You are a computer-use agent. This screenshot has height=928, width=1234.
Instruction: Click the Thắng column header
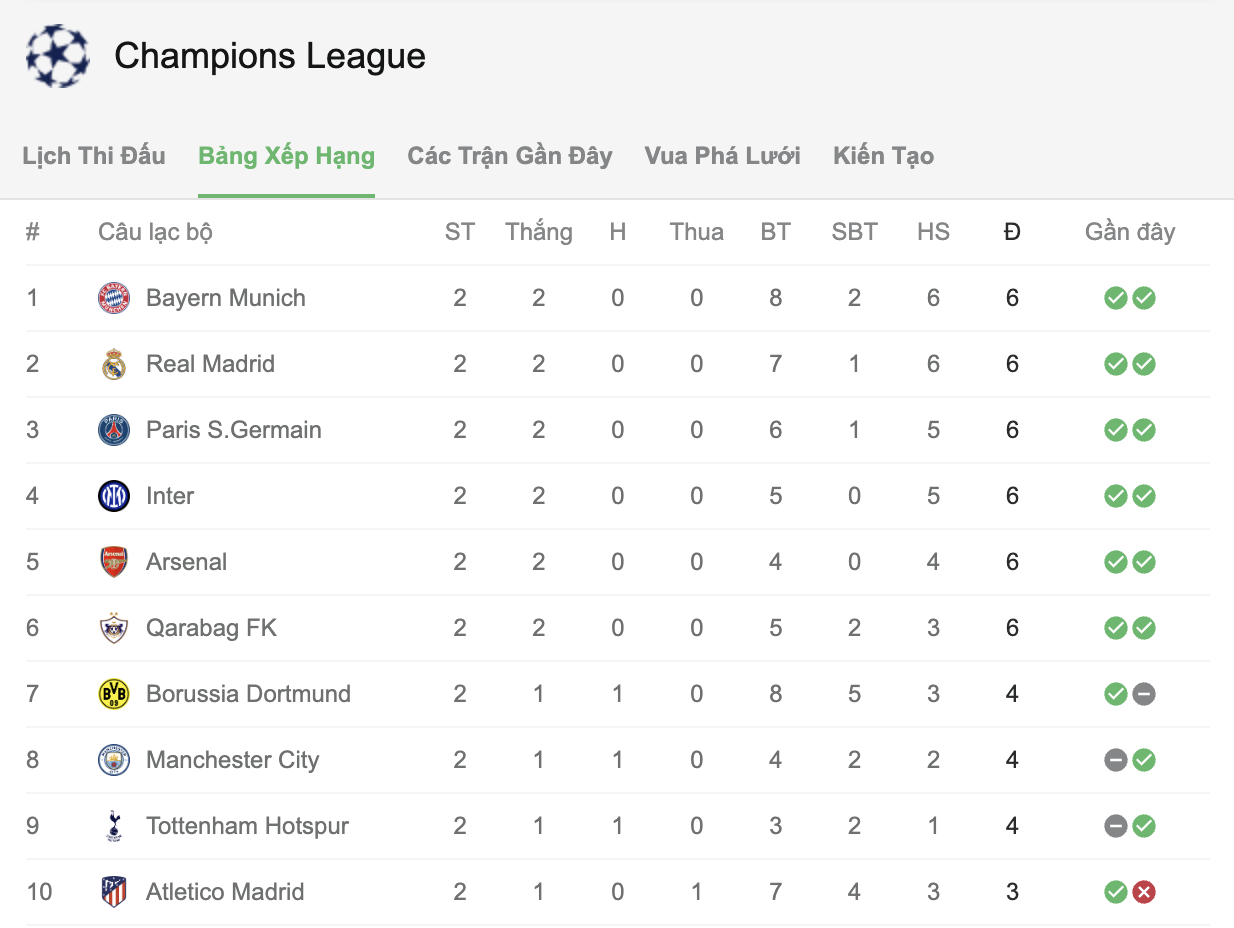click(x=539, y=232)
